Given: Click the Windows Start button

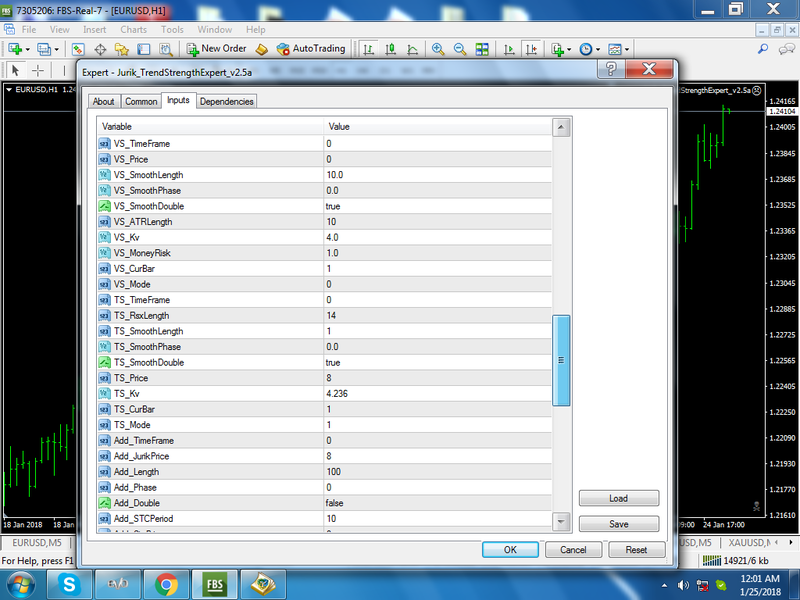Looking at the screenshot, I should coord(20,585).
